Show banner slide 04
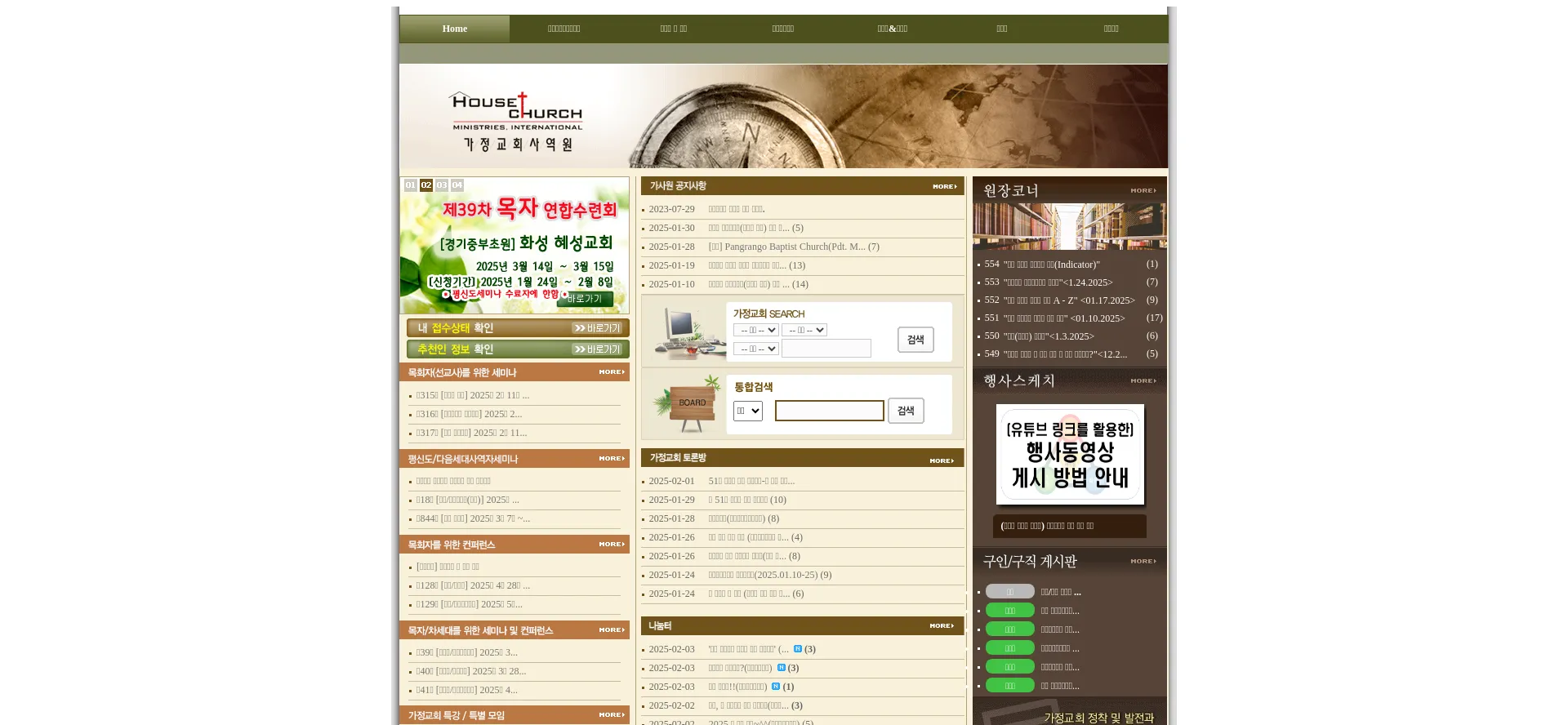 click(x=457, y=185)
